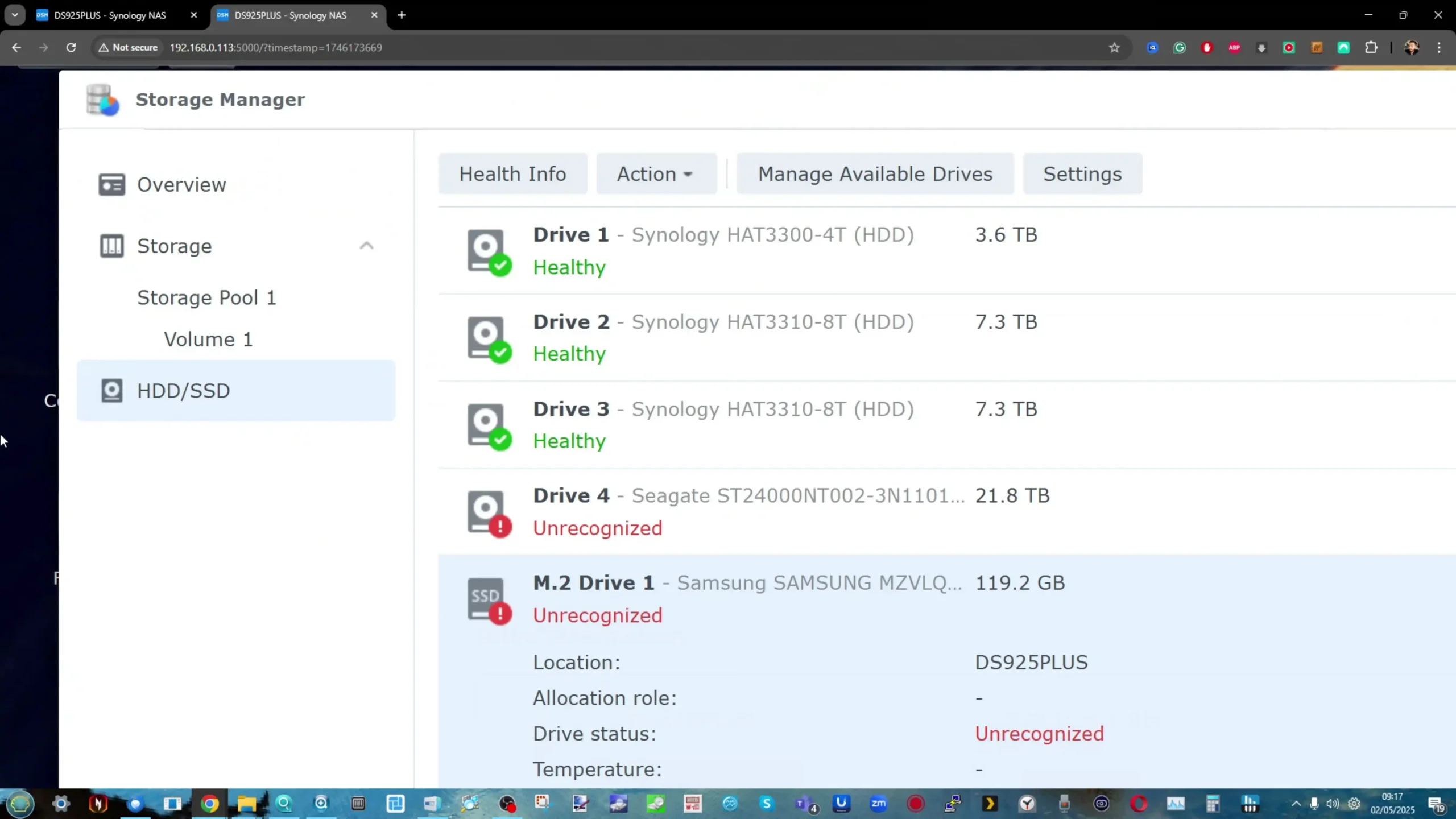
Task: Open the Chrome profile avatar
Action: coord(1412,48)
